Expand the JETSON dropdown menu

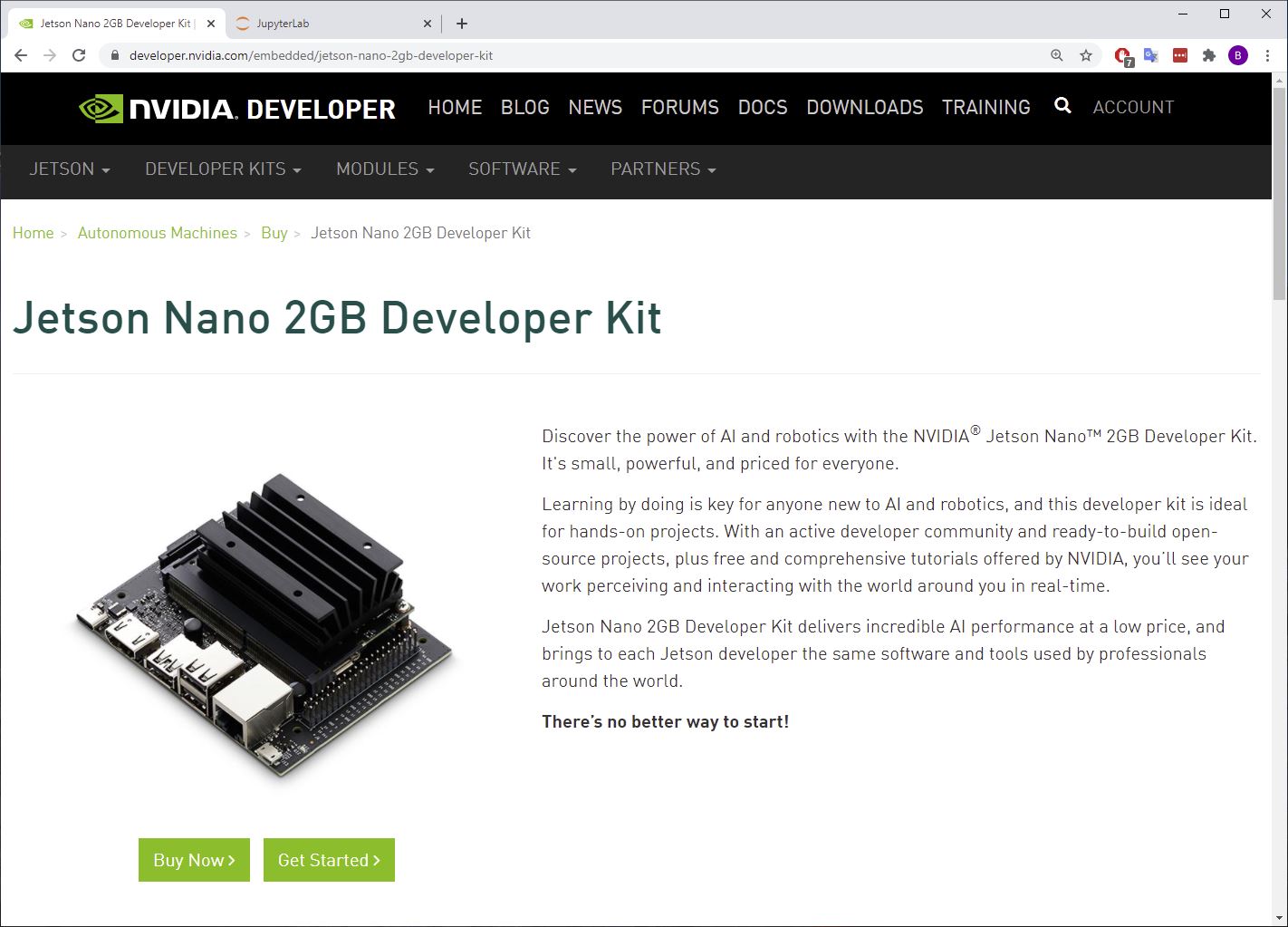[x=69, y=169]
